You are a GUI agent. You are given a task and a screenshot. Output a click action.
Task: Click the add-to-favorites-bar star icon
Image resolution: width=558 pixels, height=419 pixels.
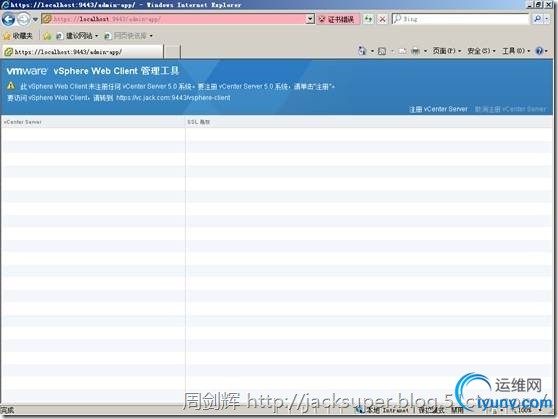click(47, 36)
